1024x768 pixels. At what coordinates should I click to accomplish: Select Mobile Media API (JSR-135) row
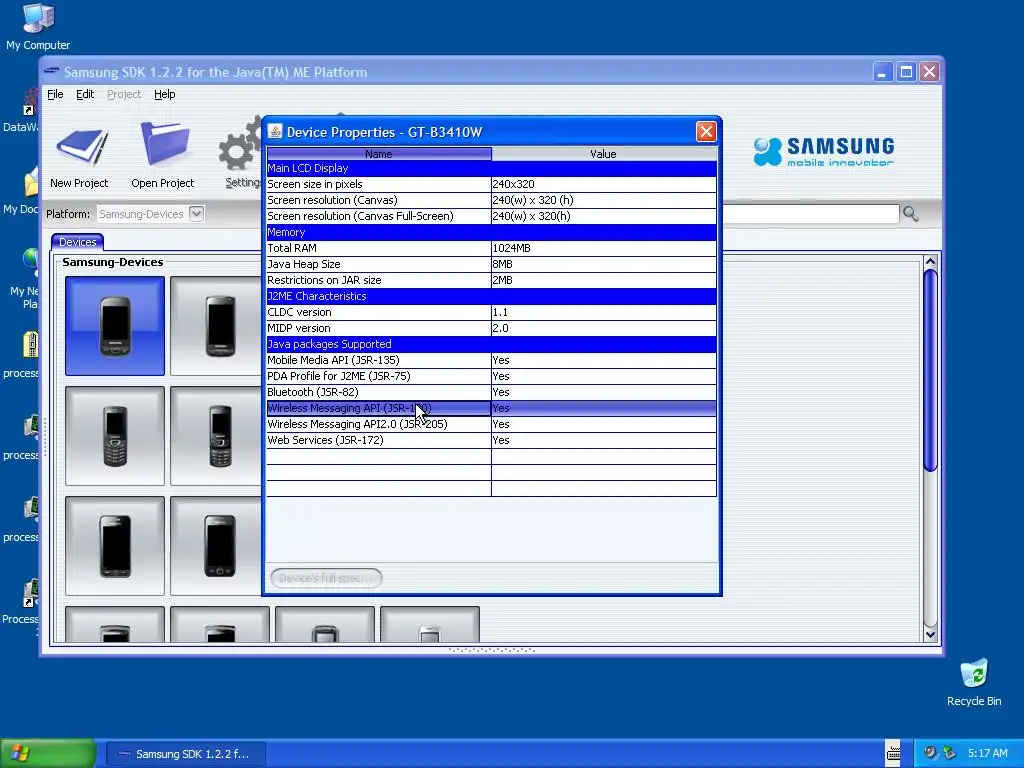491,360
